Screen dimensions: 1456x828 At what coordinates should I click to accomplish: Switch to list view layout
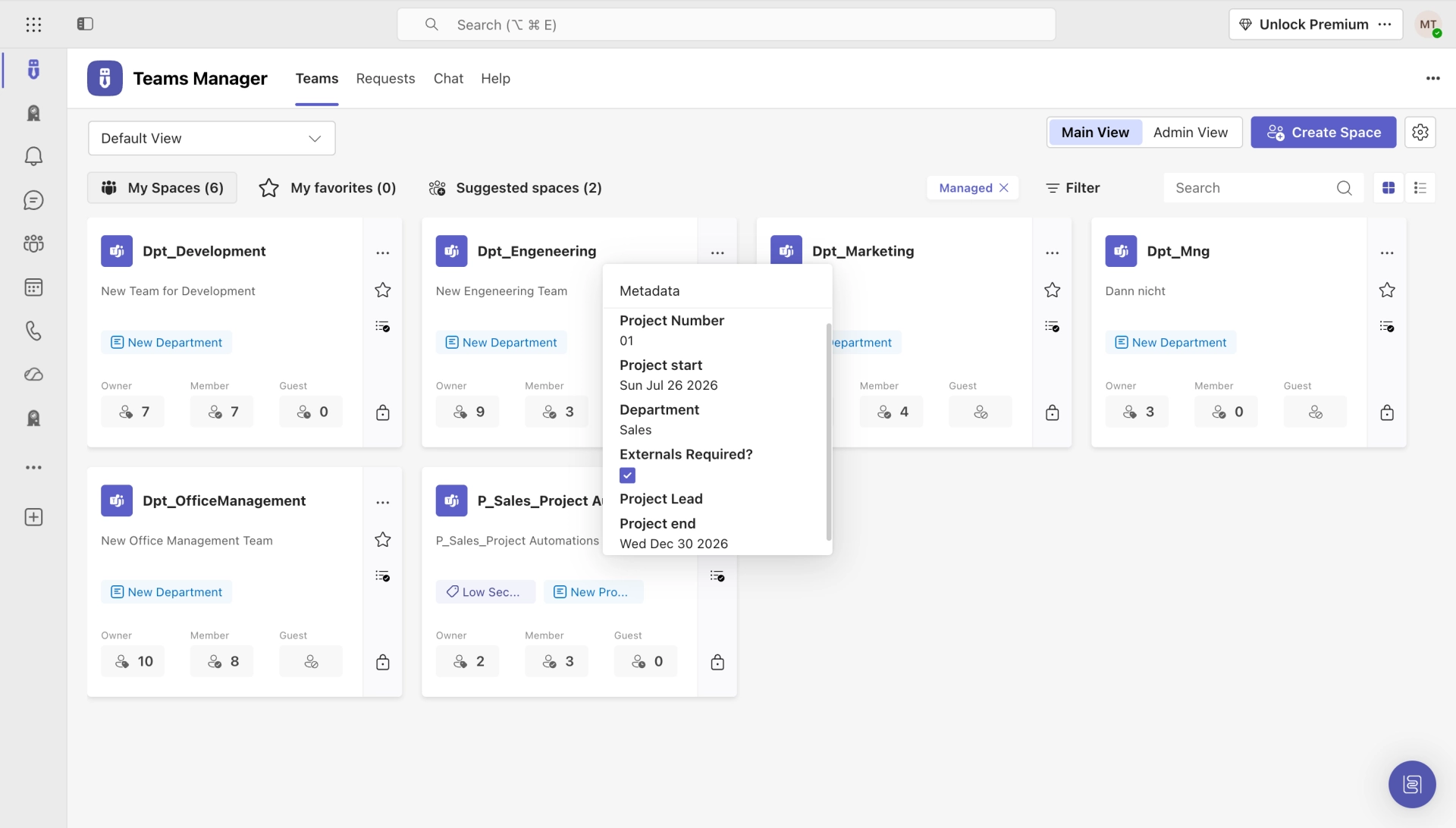[1420, 188]
